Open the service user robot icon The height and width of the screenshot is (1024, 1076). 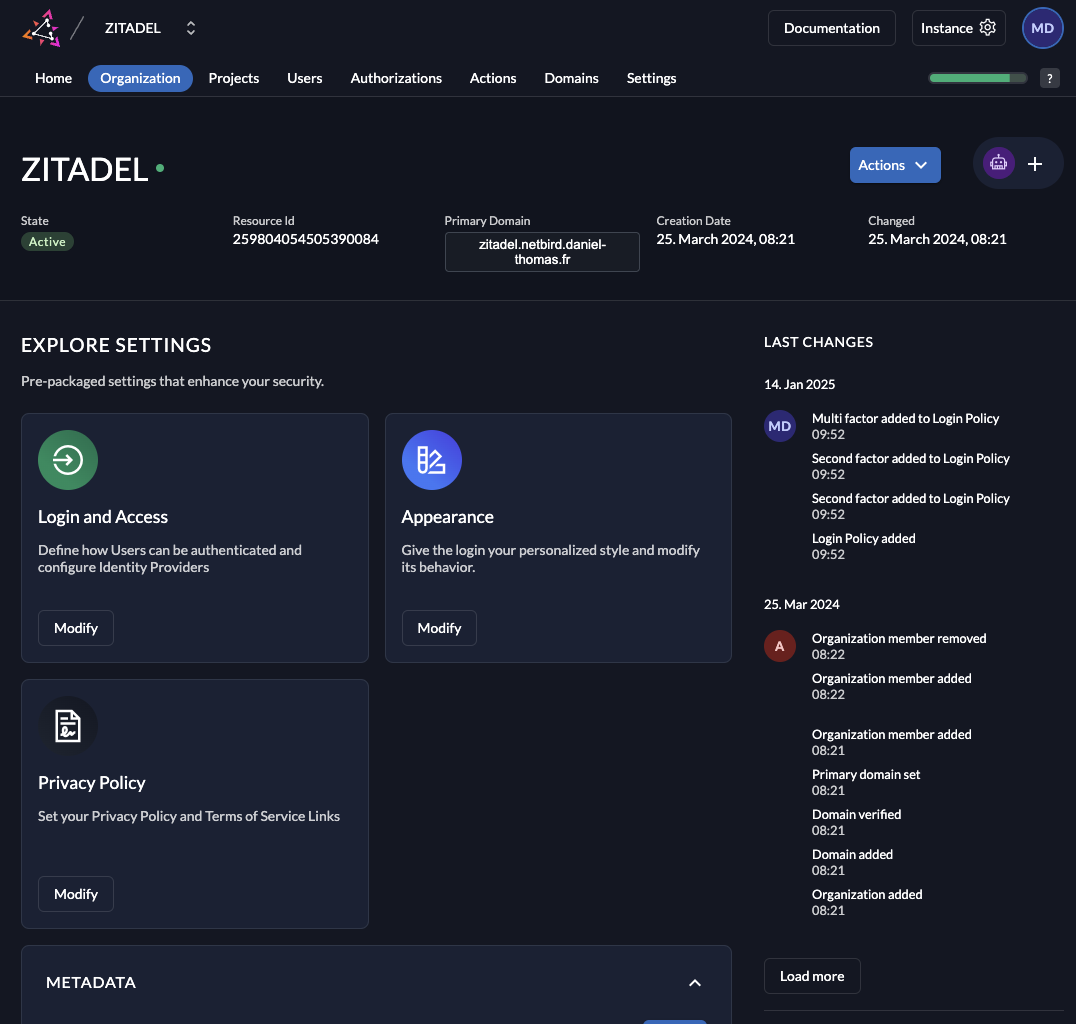pyautogui.click(x=998, y=162)
